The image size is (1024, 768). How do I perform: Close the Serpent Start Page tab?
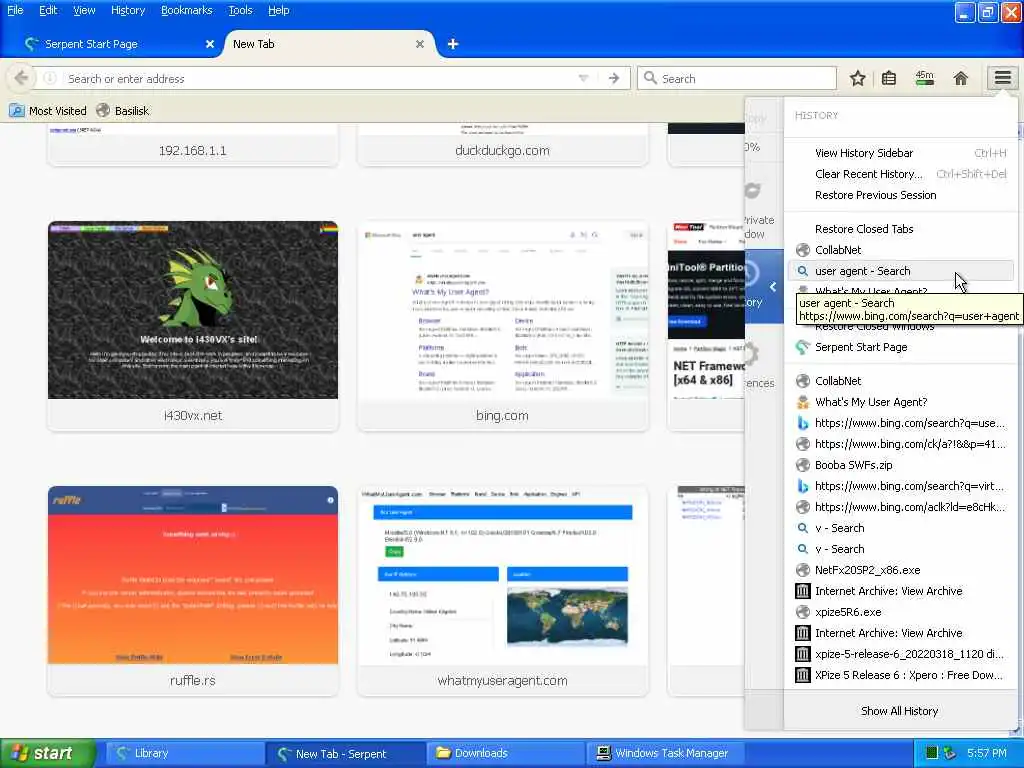click(x=210, y=44)
